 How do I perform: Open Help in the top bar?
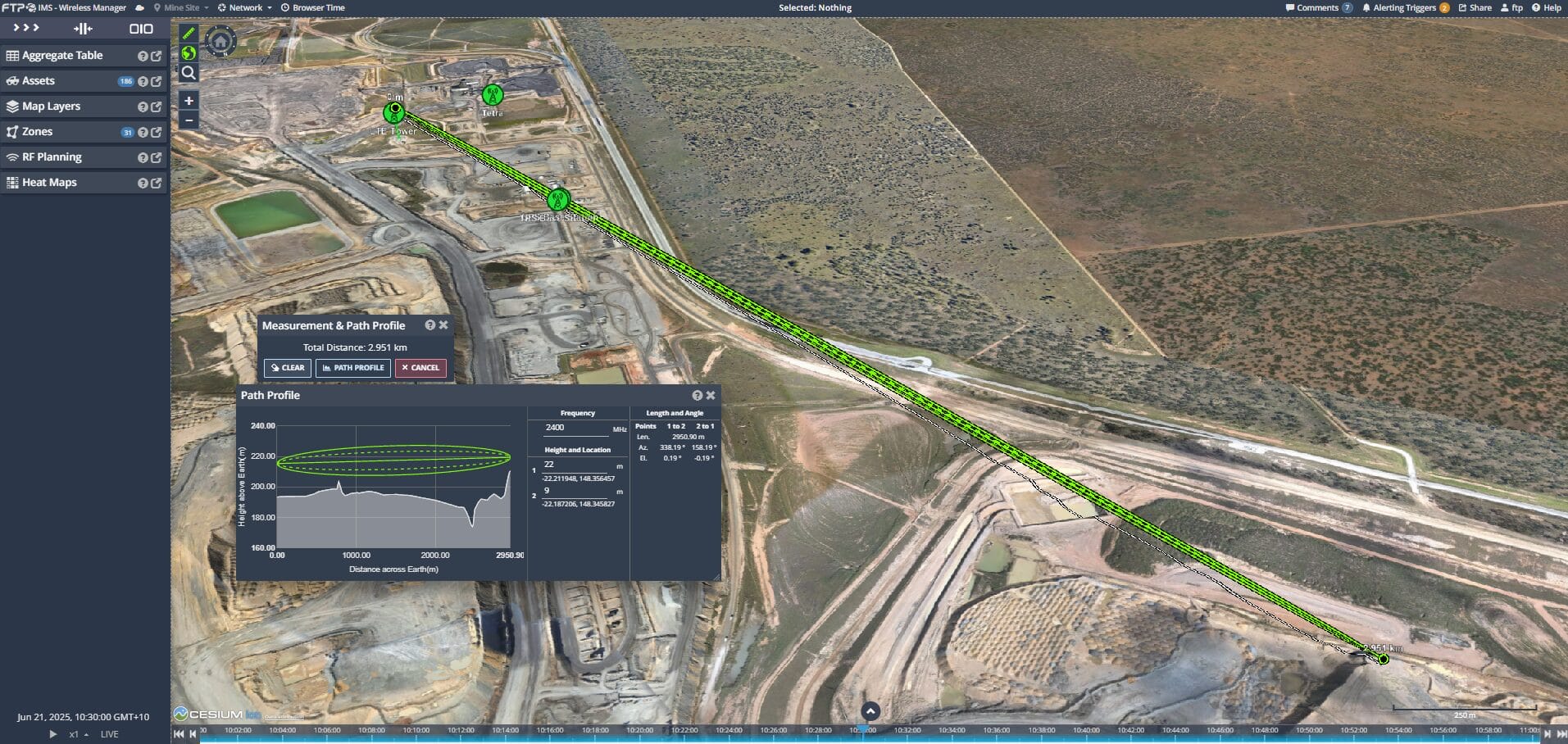click(x=1549, y=7)
